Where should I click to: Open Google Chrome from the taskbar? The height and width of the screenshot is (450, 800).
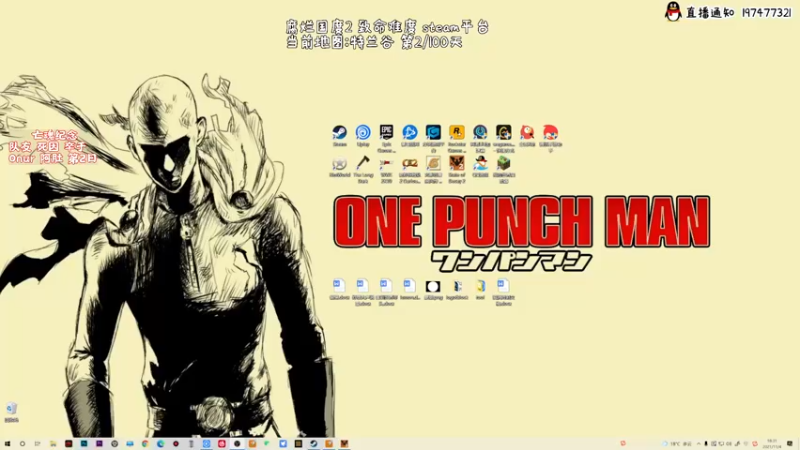[x=145, y=444]
